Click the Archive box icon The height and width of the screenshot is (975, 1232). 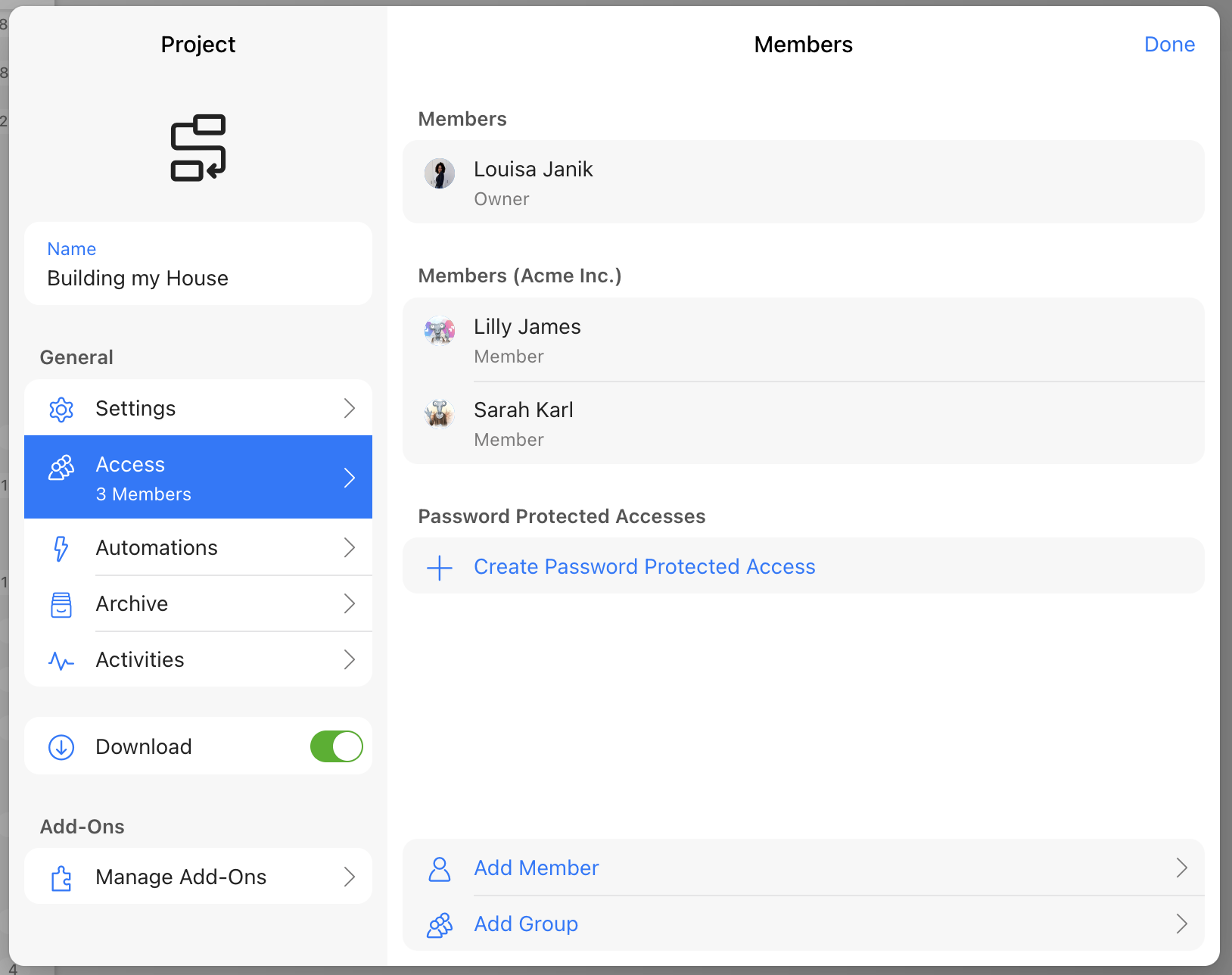[x=61, y=605]
